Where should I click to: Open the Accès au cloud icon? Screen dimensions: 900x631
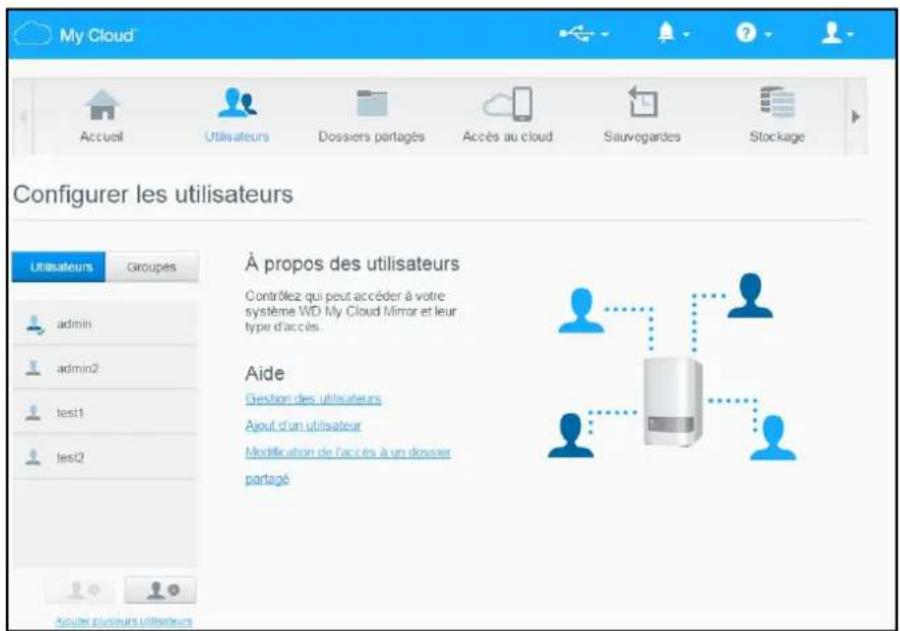(x=507, y=104)
